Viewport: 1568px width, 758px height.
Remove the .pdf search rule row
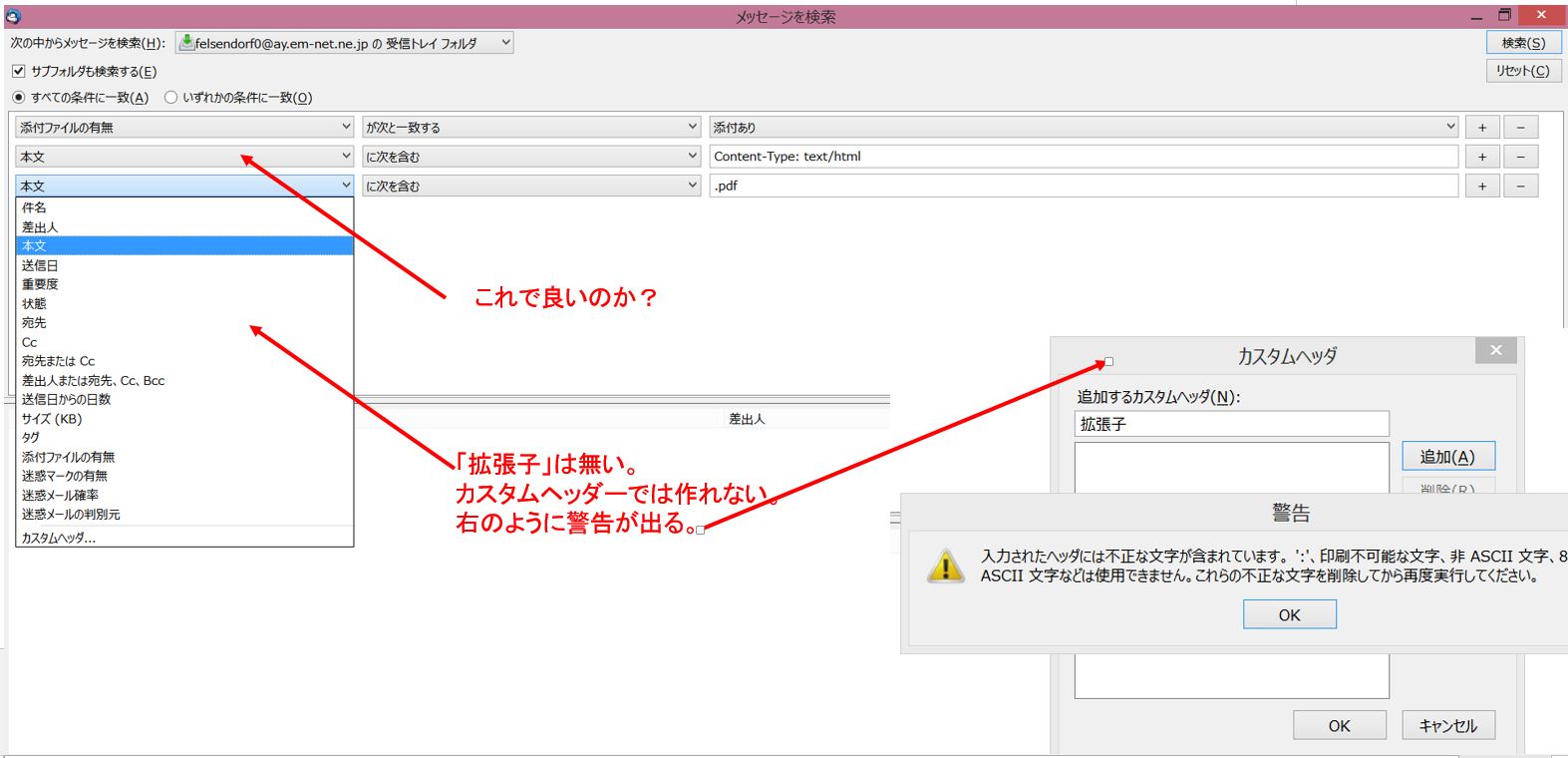1520,187
